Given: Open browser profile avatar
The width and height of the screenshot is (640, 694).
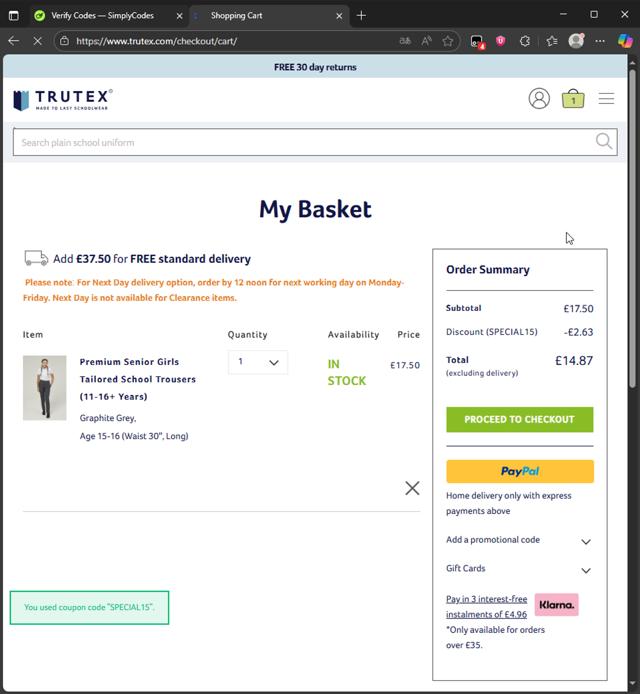Looking at the screenshot, I should click(x=576, y=41).
